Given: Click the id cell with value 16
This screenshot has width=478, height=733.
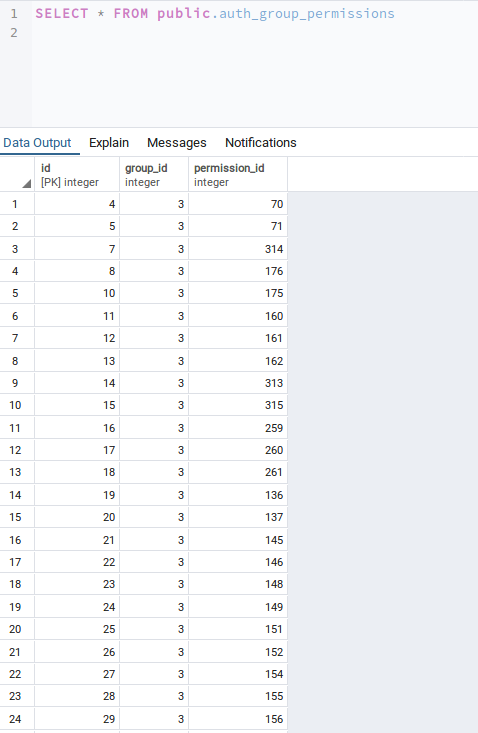Looking at the screenshot, I should point(77,428).
